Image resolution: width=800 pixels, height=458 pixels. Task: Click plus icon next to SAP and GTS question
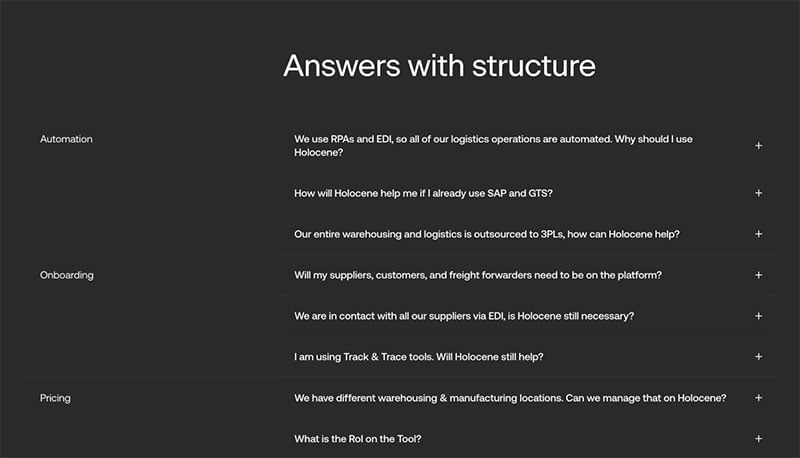pyautogui.click(x=758, y=193)
